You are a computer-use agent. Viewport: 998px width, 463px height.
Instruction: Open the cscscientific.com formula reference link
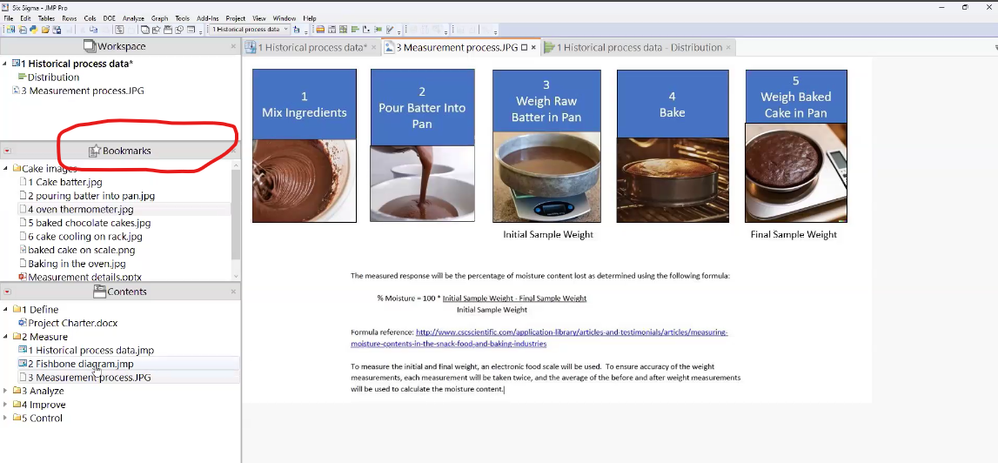coord(571,338)
